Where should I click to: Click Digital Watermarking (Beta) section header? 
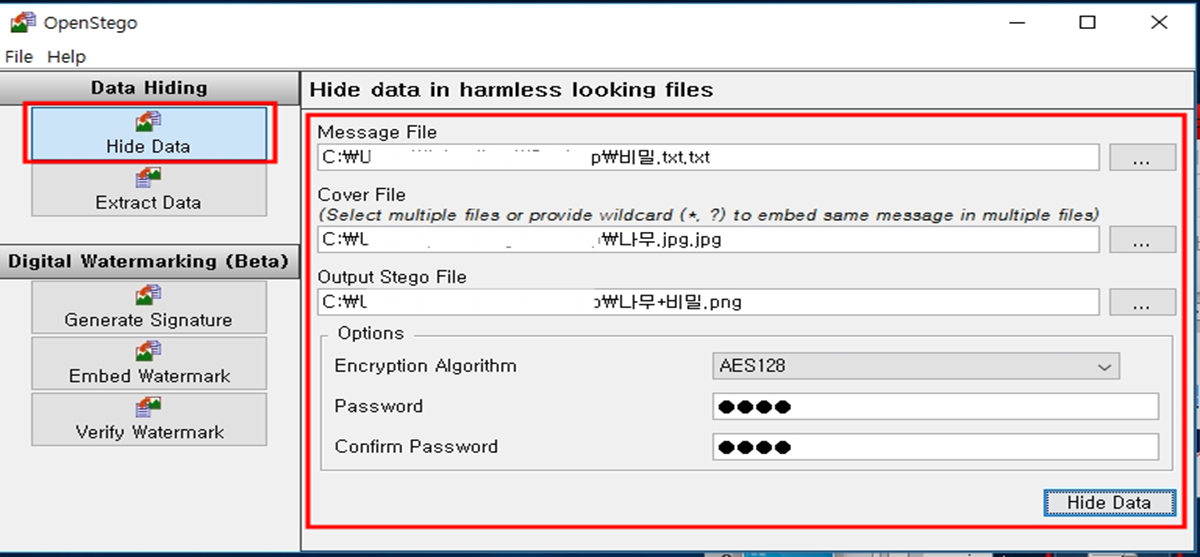(x=149, y=261)
